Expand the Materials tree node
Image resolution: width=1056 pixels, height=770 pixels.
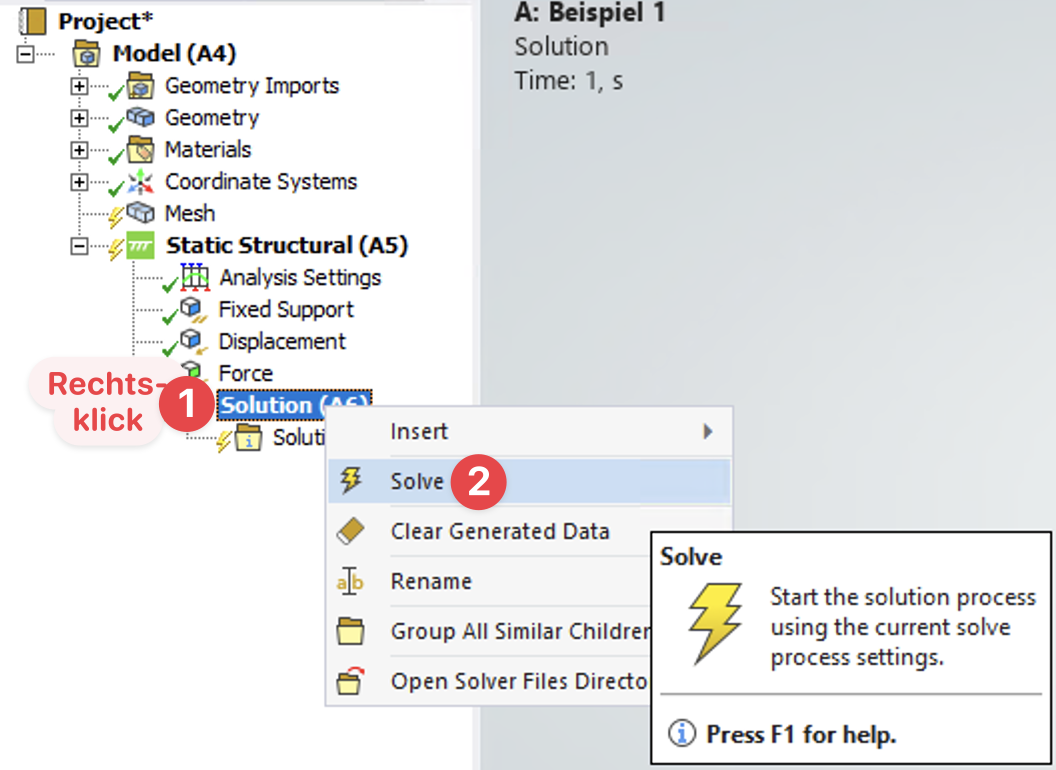pyautogui.click(x=79, y=150)
